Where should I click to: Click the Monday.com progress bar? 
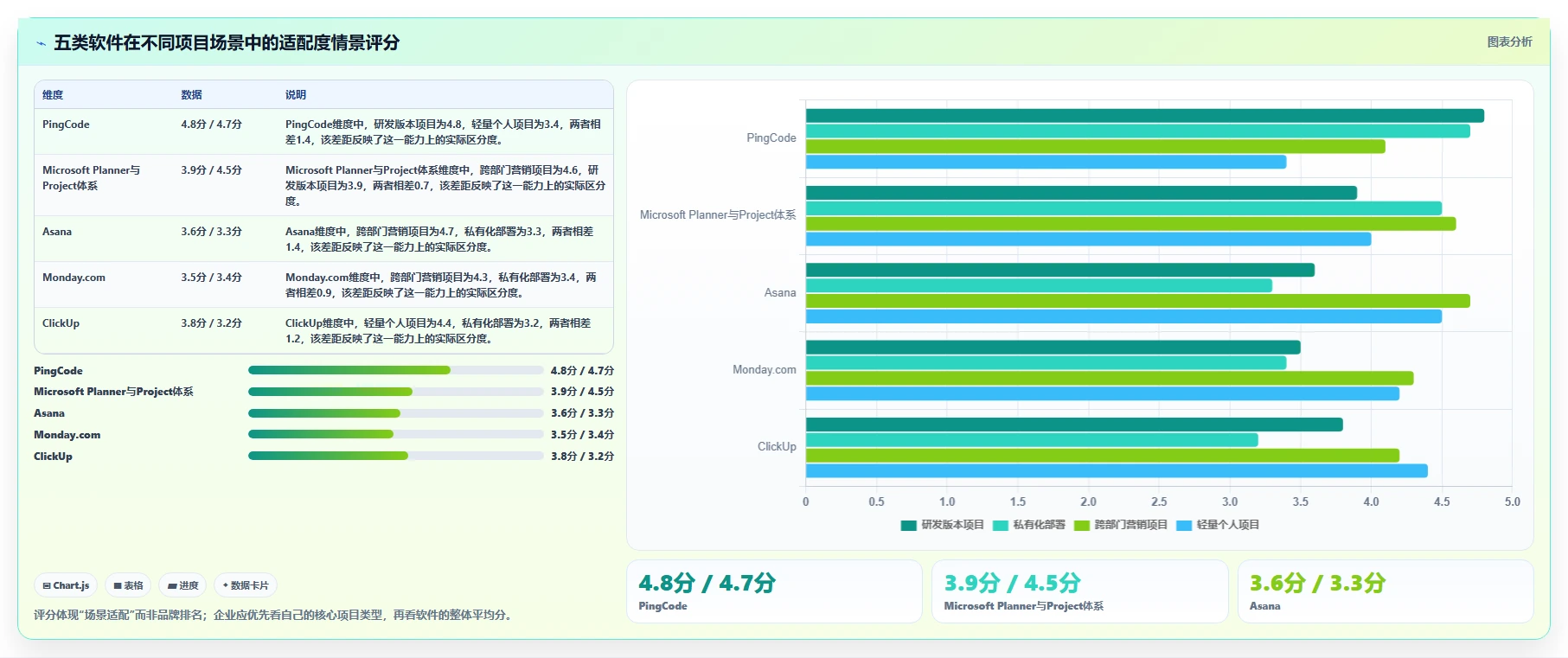(395, 434)
